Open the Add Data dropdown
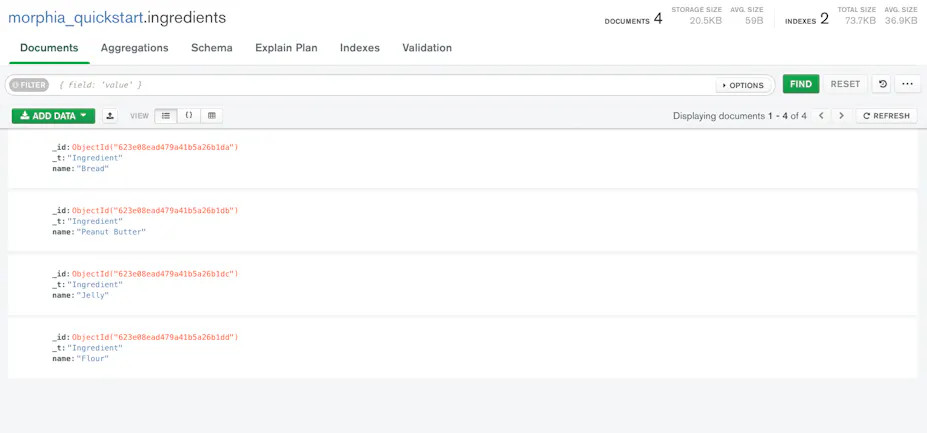 (53, 116)
